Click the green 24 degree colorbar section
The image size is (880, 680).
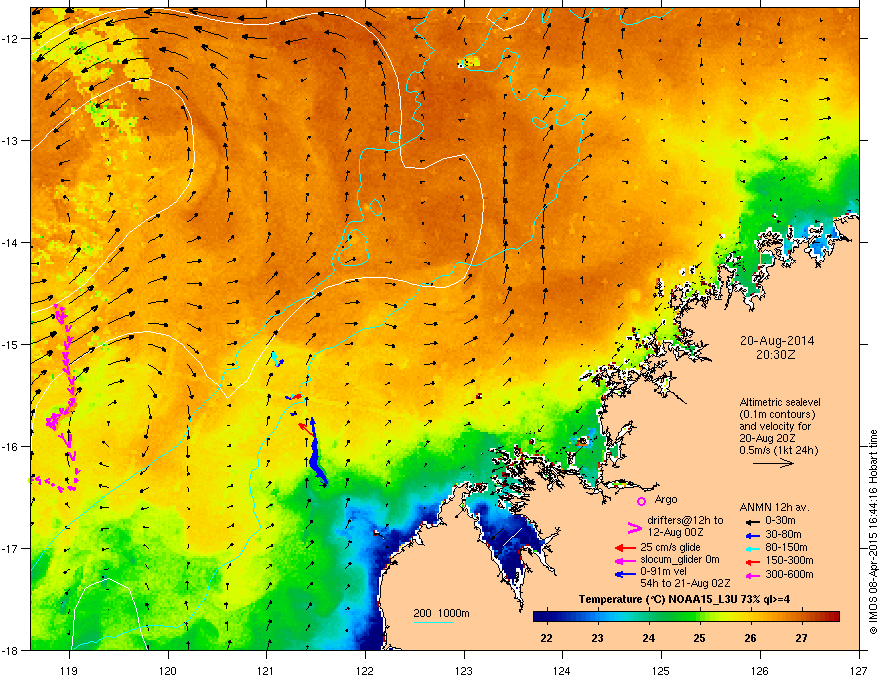649,617
